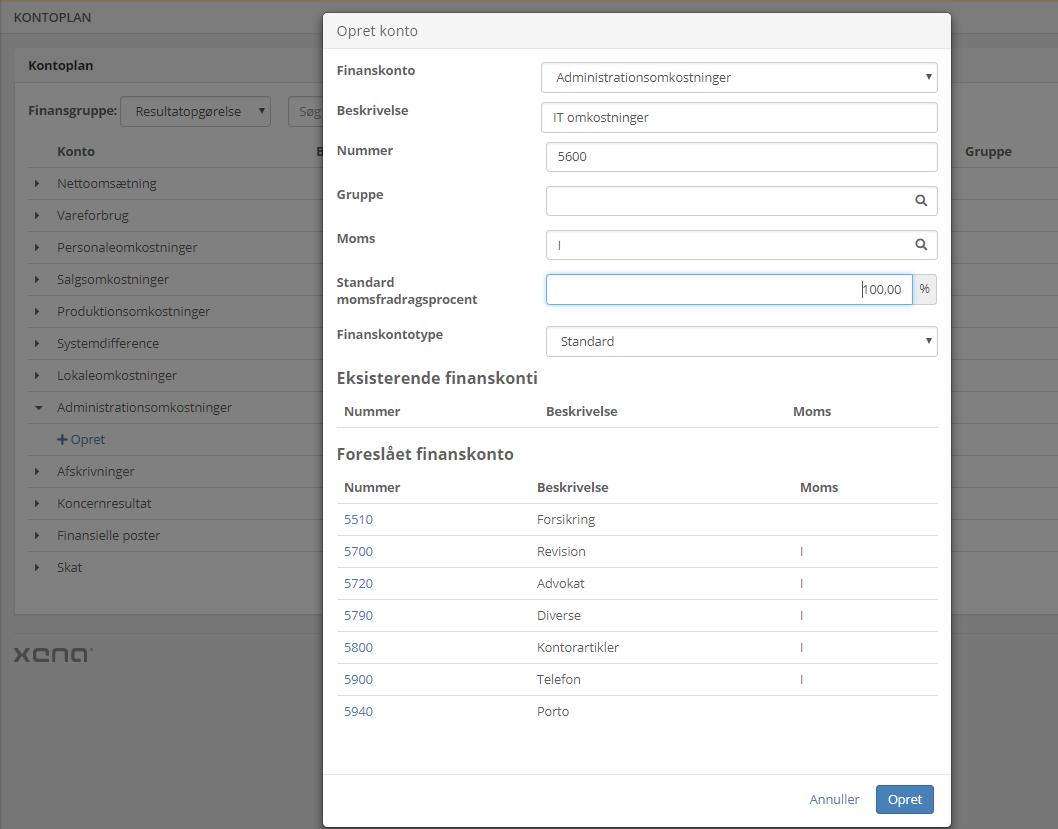Click the search icon in Moms field
Viewport: 1058px width, 829px height.
(921, 245)
